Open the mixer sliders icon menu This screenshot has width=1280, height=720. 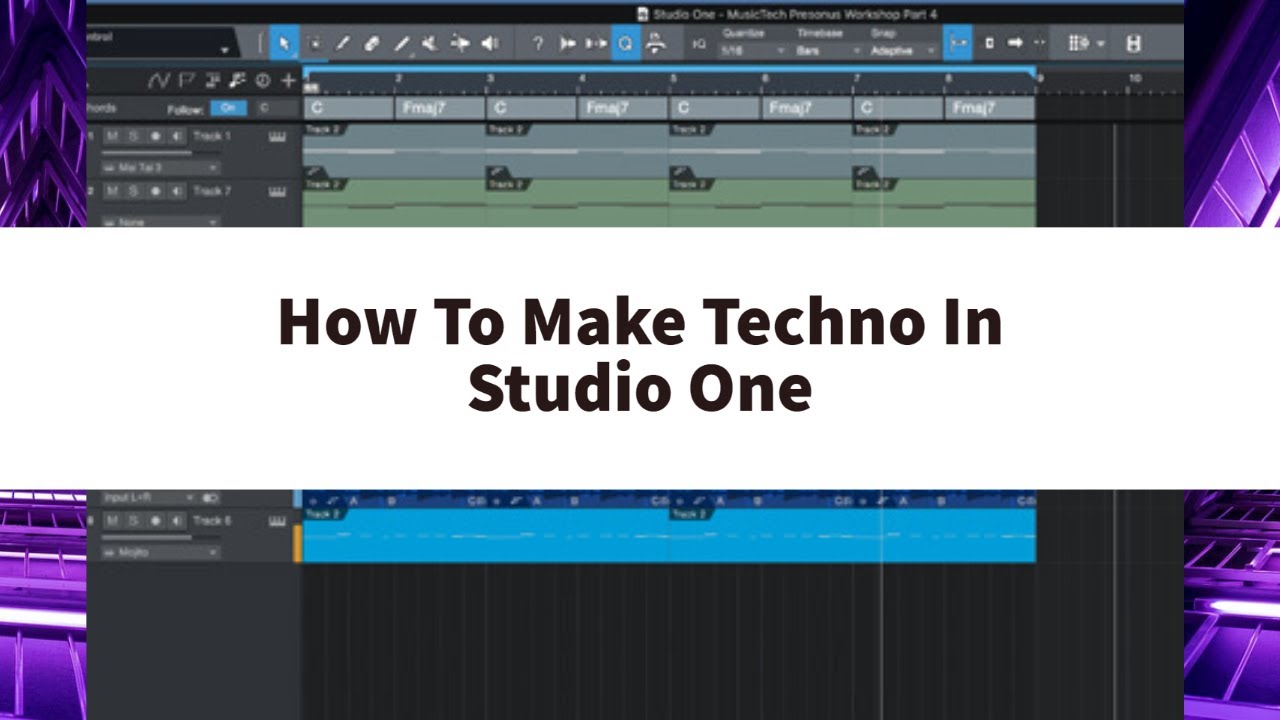pyautogui.click(x=1078, y=43)
